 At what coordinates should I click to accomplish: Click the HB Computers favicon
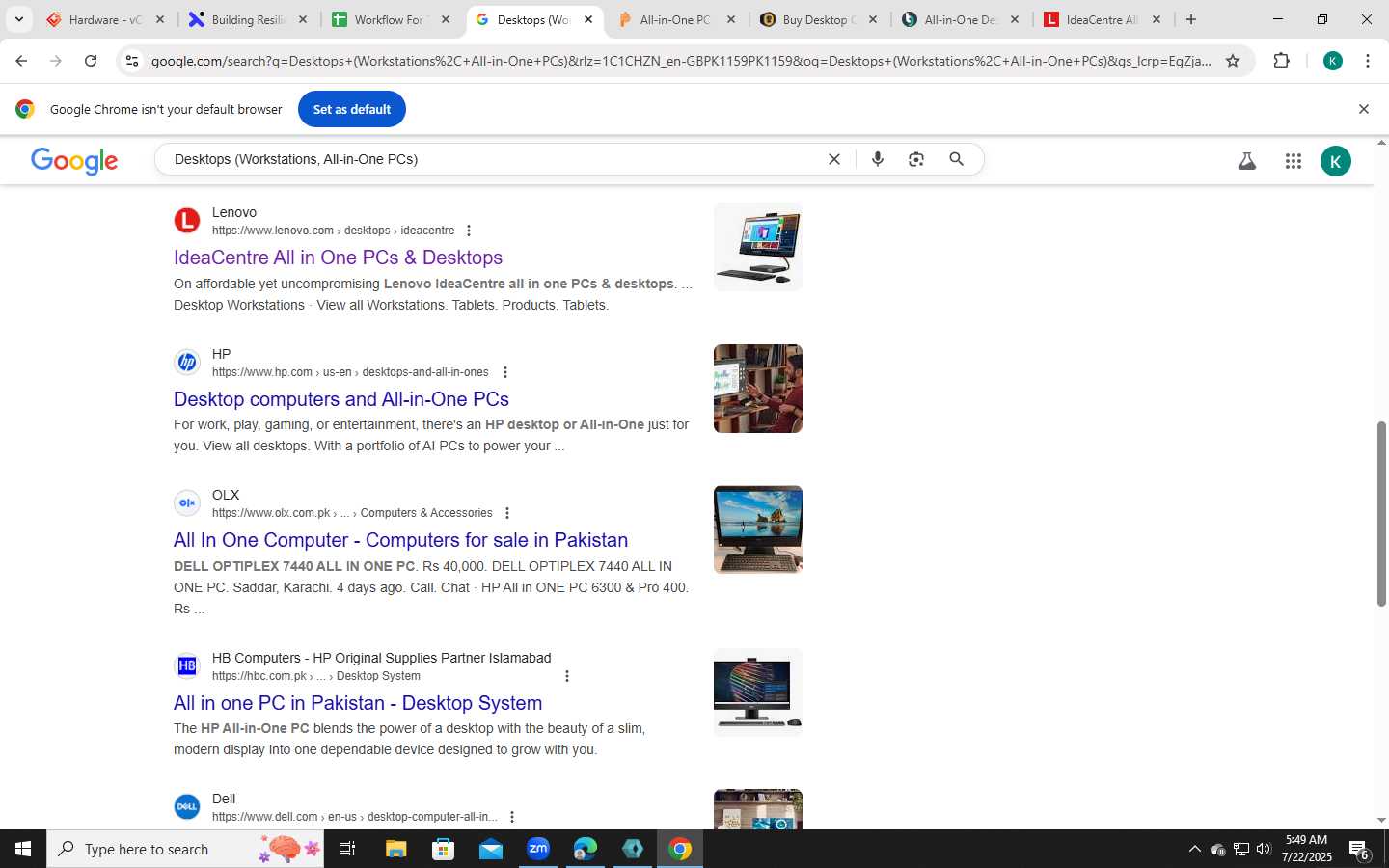[187, 666]
